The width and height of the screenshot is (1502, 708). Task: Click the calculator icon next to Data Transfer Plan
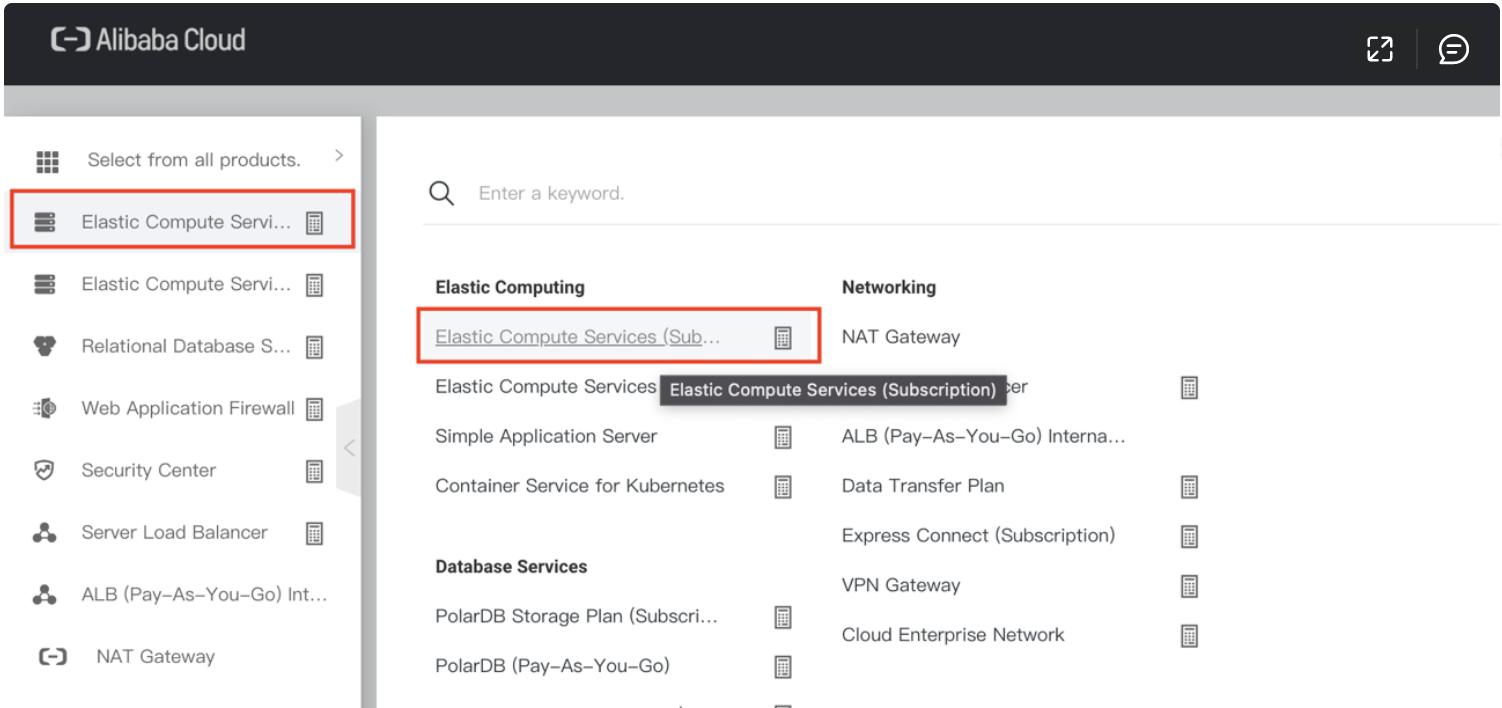(1189, 486)
